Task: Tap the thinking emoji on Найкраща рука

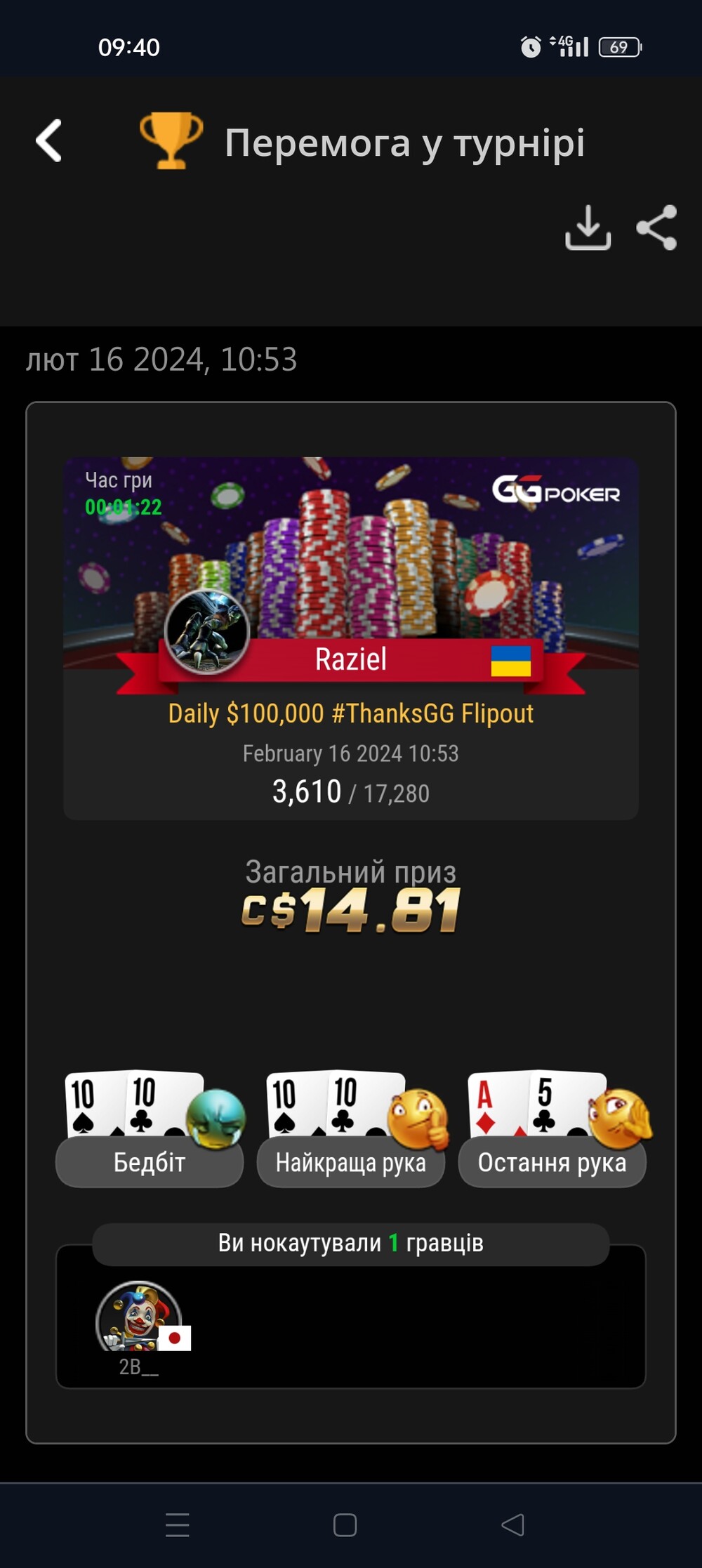Action: pos(418,1119)
